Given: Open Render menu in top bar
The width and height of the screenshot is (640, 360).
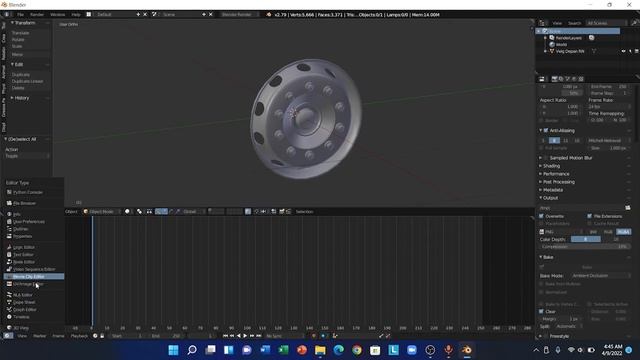Looking at the screenshot, I should (37, 15).
